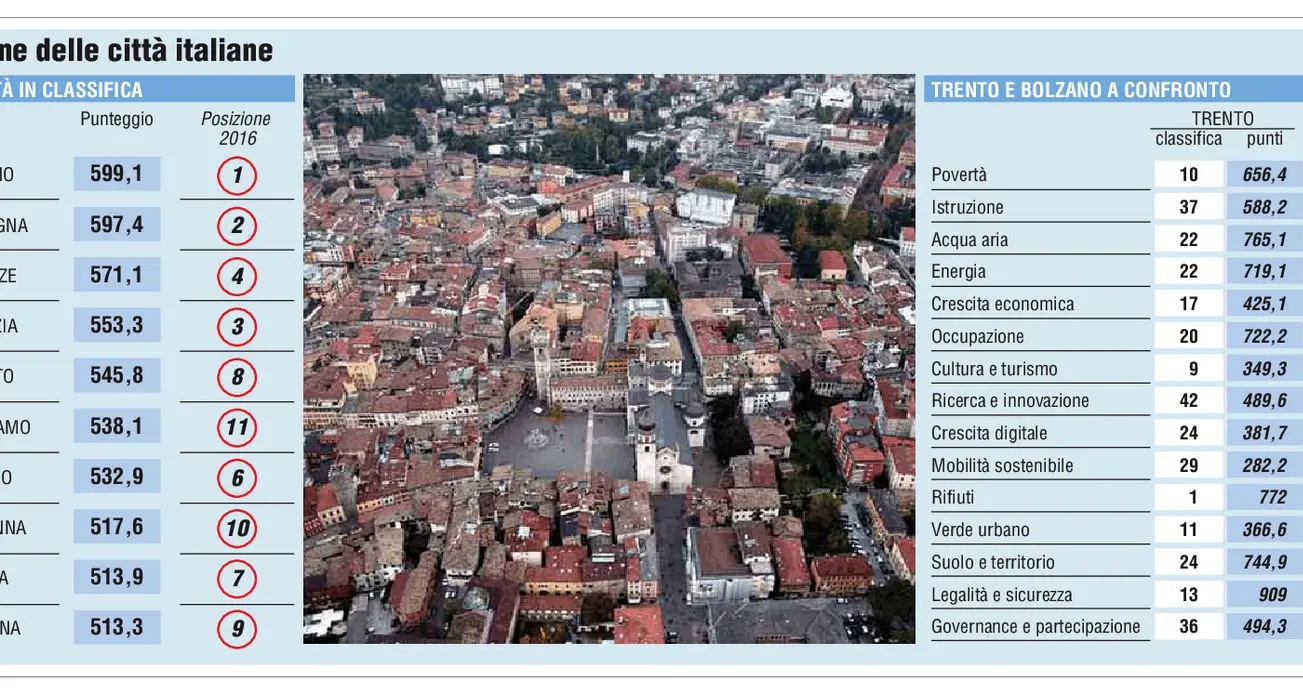Select the score 553,3
The height and width of the screenshot is (697, 1303).
pos(117,326)
